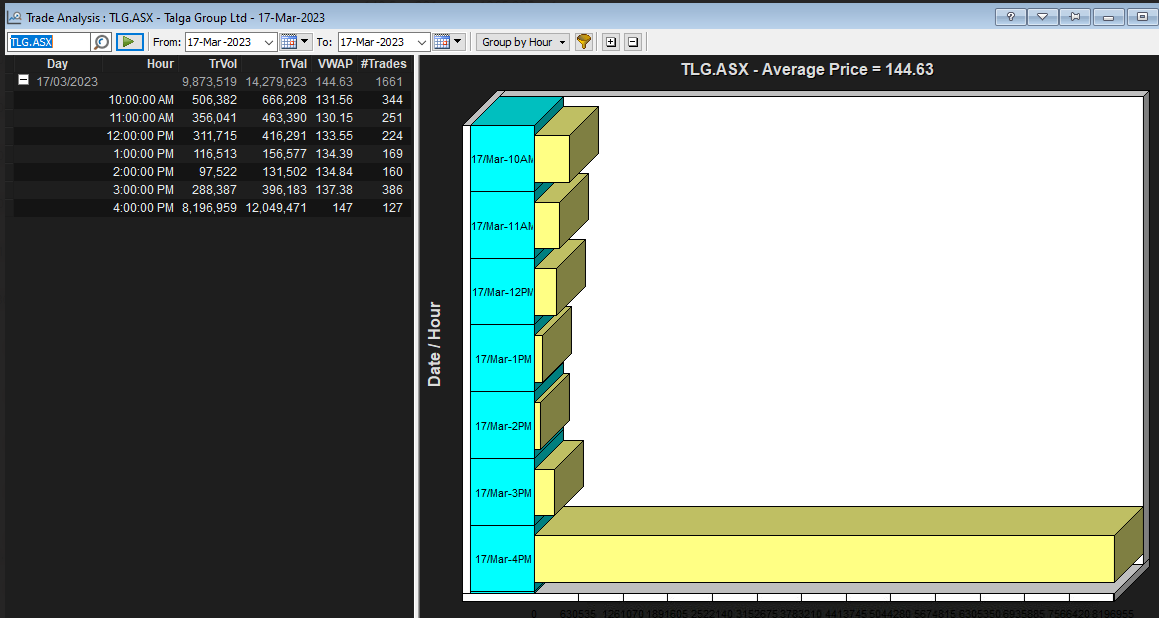
Task: Maximize the Trade Analysis window
Action: coord(1141,17)
